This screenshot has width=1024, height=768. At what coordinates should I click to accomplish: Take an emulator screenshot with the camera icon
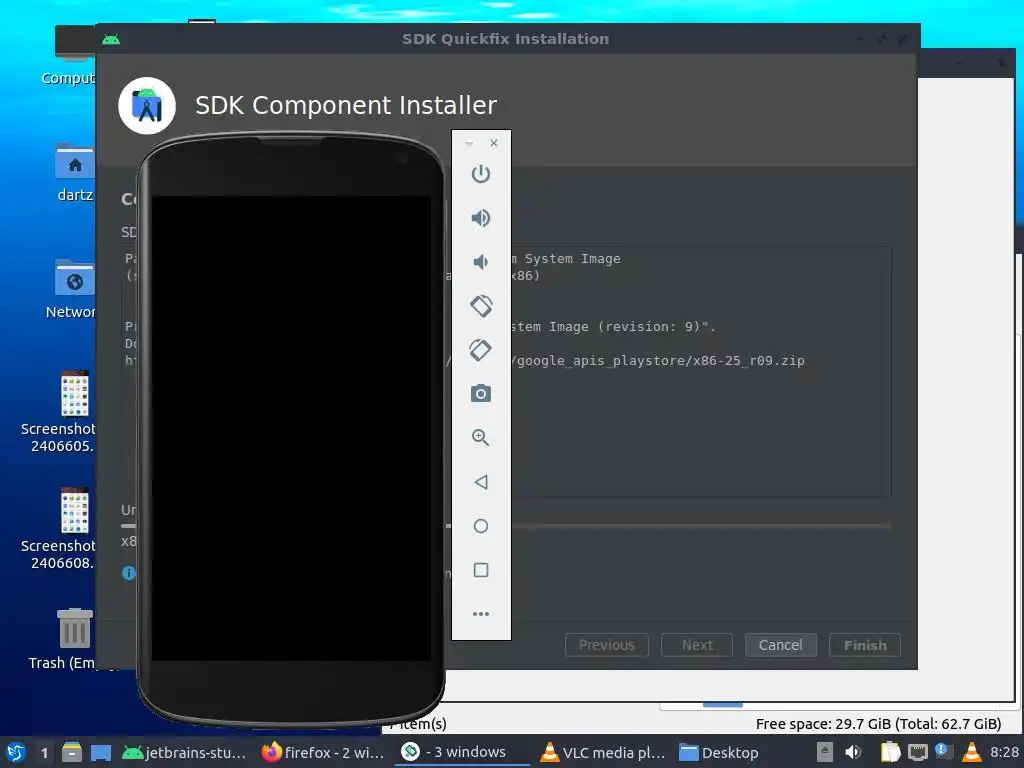(x=481, y=393)
